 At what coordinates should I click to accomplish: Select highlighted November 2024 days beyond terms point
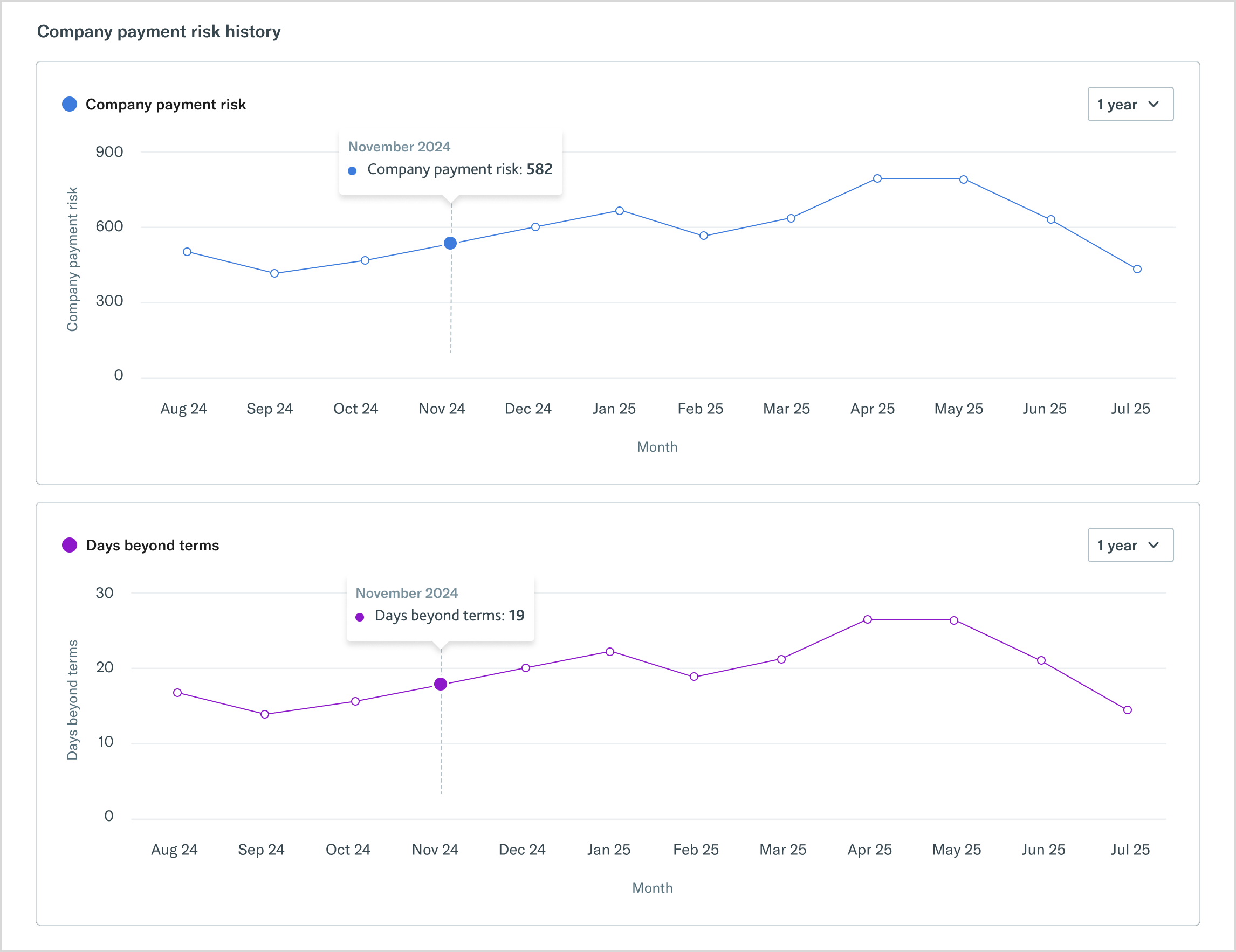pyautogui.click(x=440, y=684)
